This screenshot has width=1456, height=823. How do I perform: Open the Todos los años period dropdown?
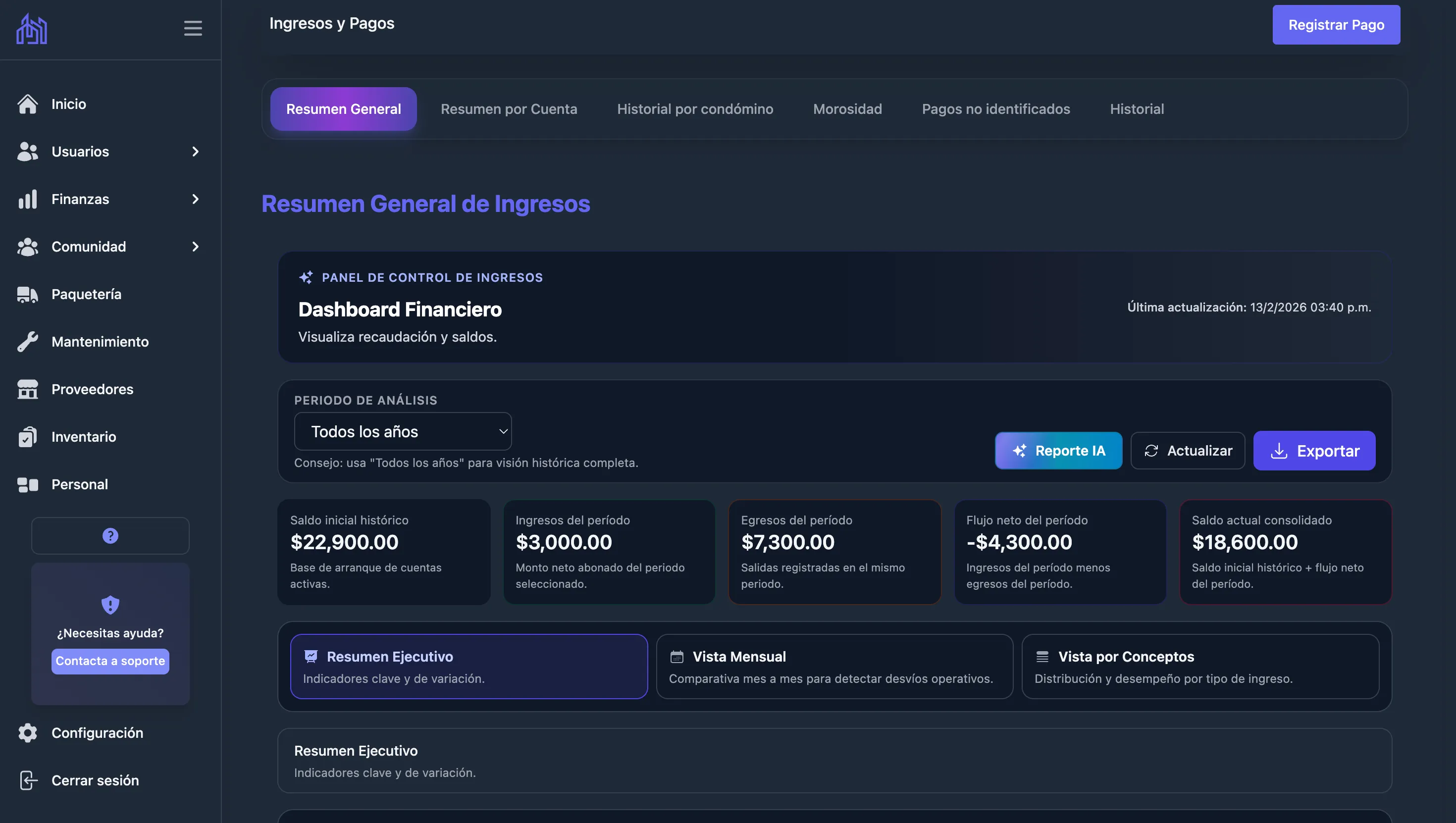403,431
